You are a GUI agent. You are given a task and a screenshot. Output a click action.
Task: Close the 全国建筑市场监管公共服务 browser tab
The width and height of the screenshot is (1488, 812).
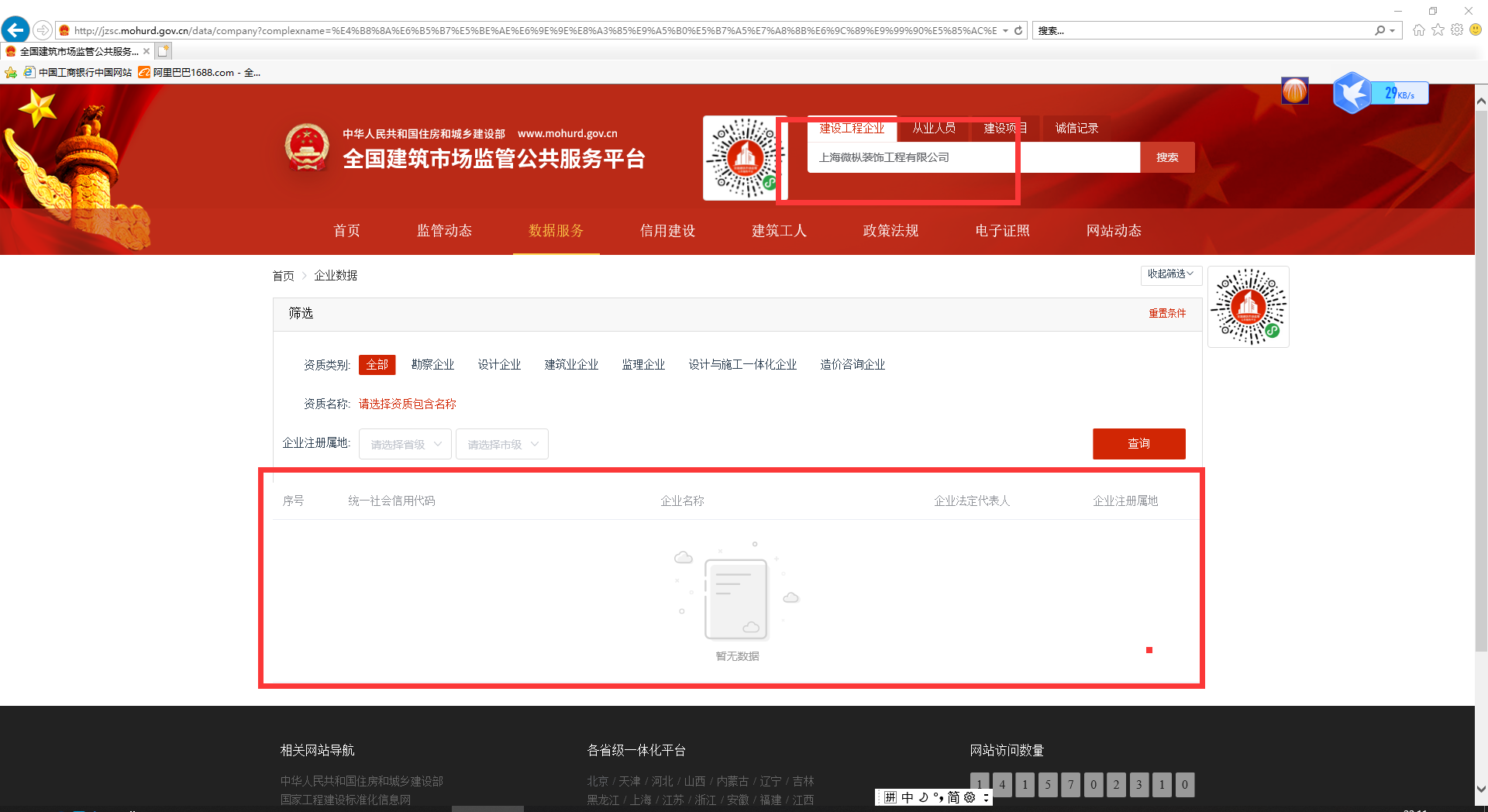(x=146, y=51)
